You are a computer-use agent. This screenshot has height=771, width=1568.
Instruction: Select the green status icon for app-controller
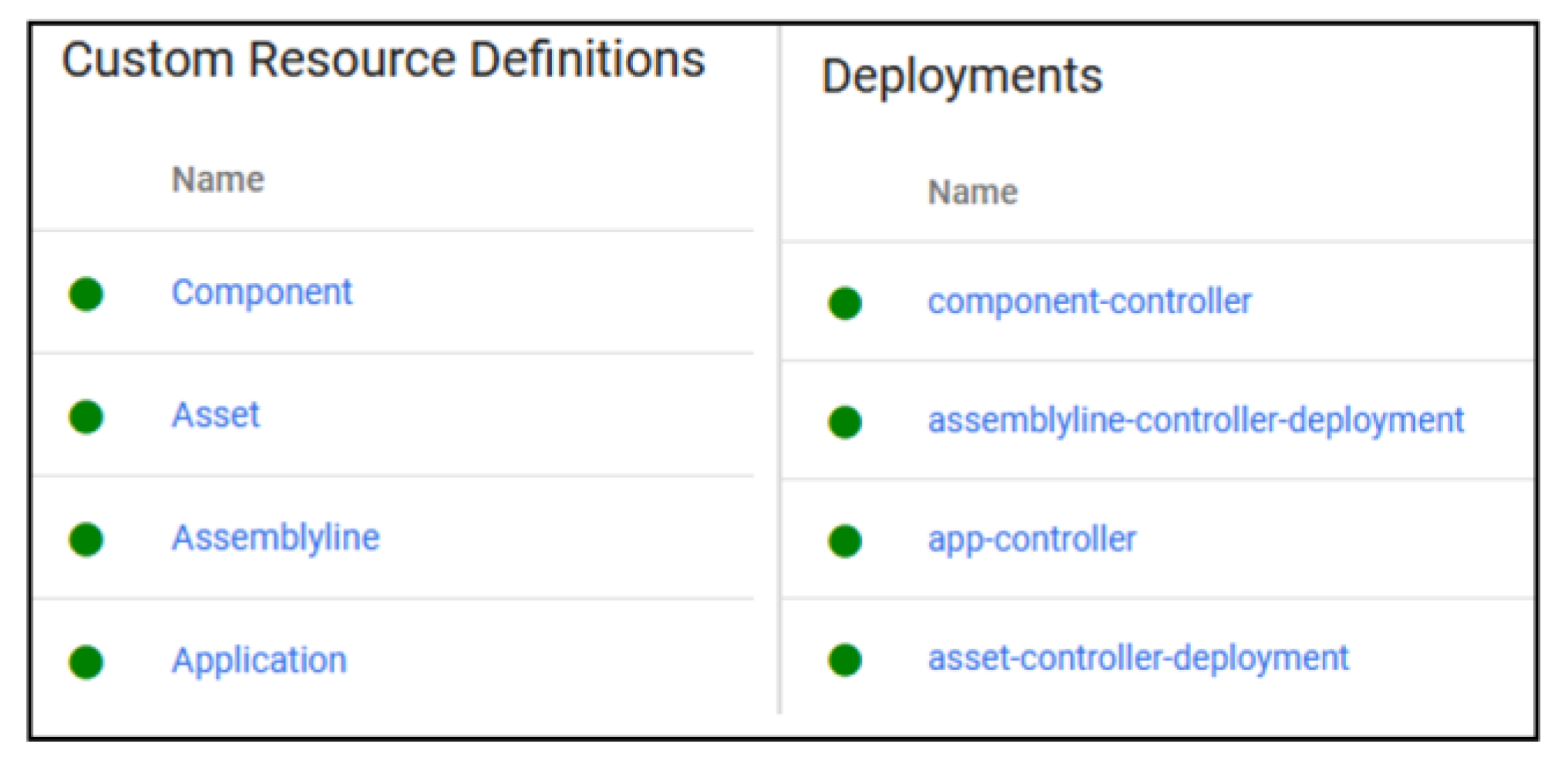845,540
